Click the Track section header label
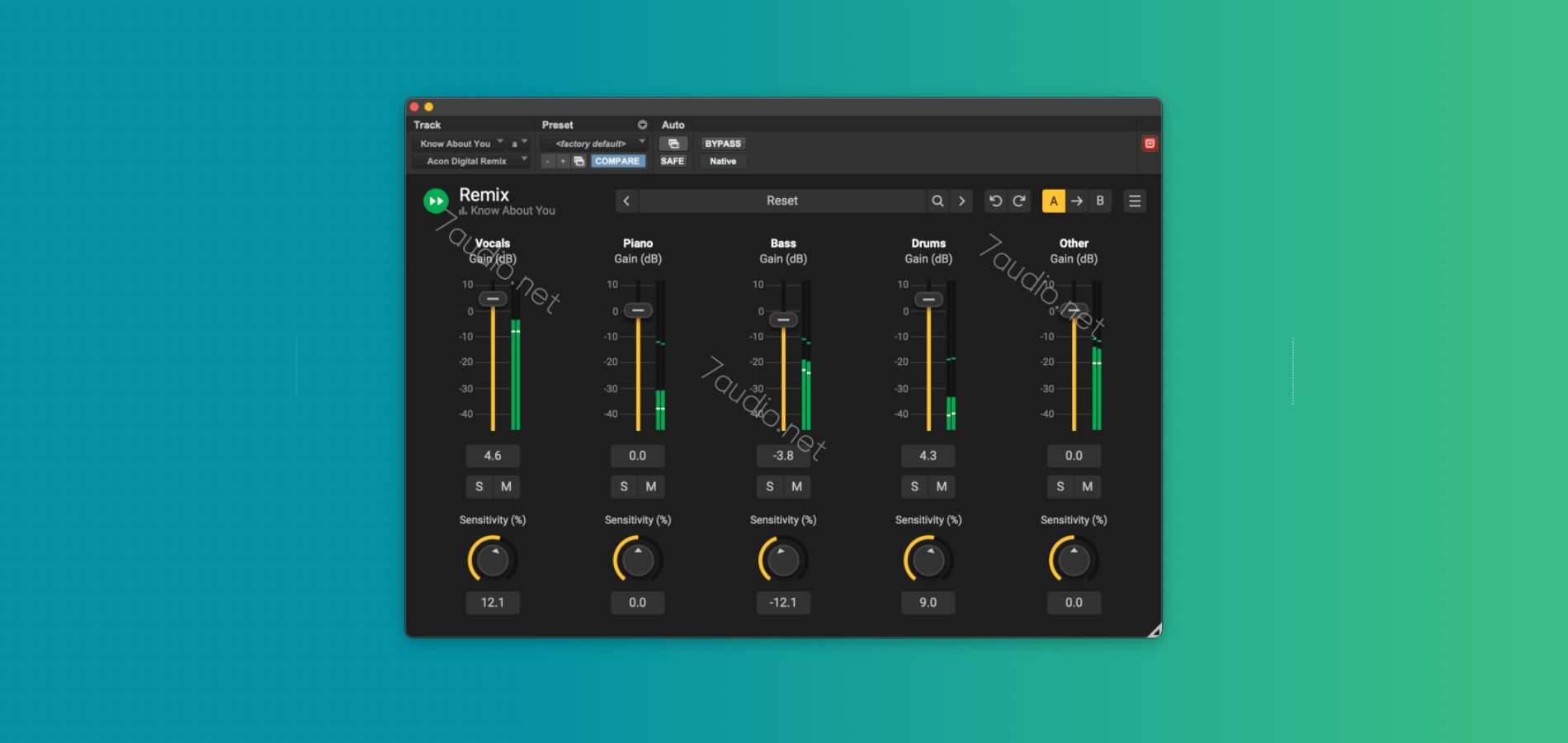1568x743 pixels. coord(427,125)
